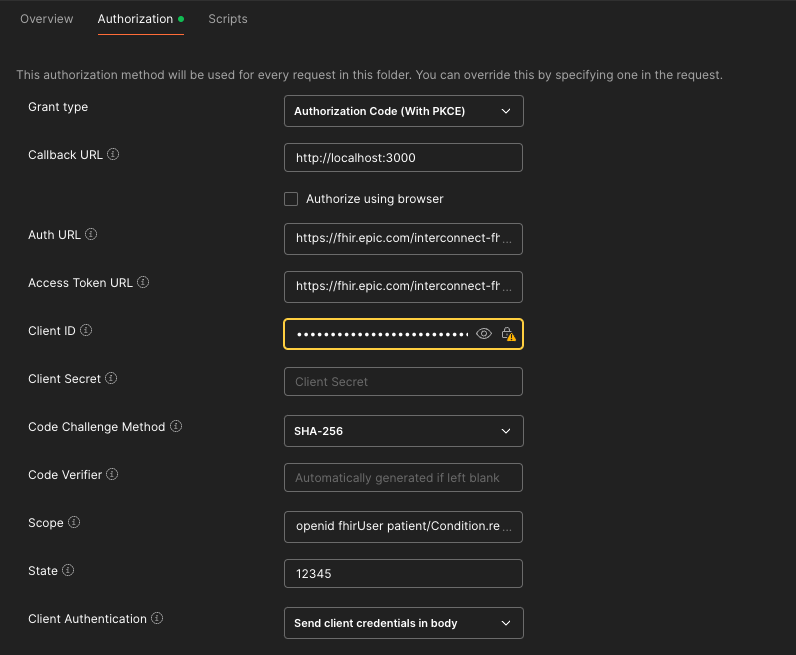
Task: Click the Client Secret info icon
Action: [x=111, y=378]
